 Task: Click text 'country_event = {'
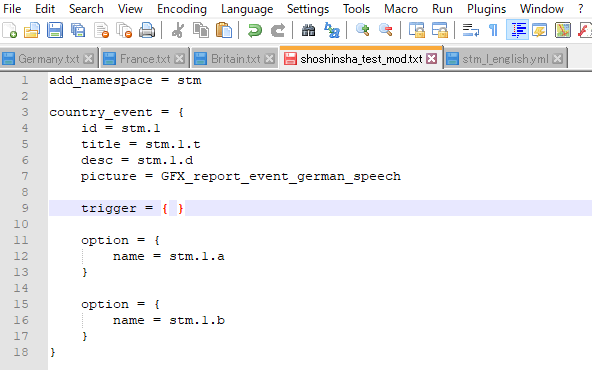click(117, 113)
